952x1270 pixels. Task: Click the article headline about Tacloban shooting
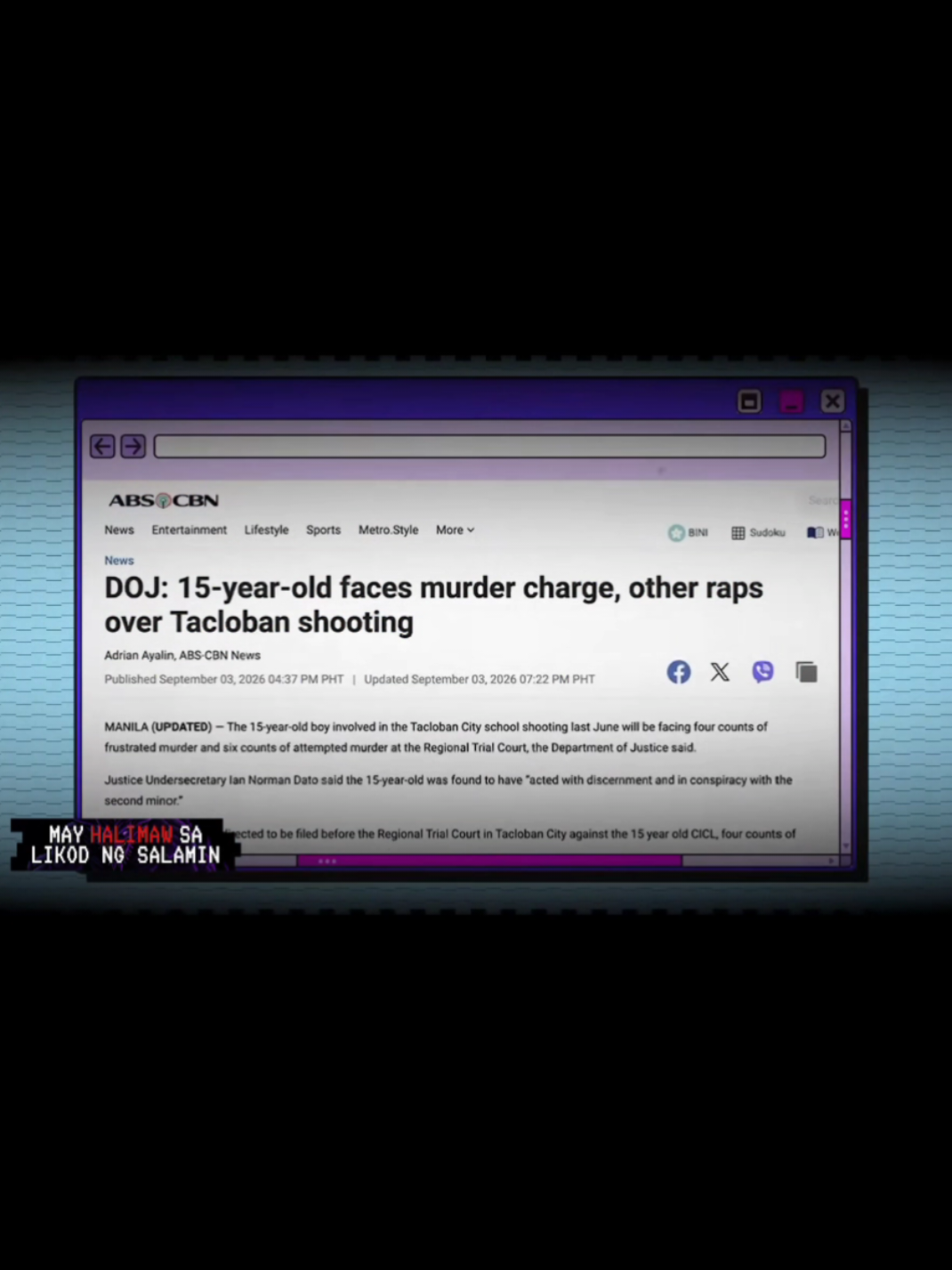click(433, 604)
